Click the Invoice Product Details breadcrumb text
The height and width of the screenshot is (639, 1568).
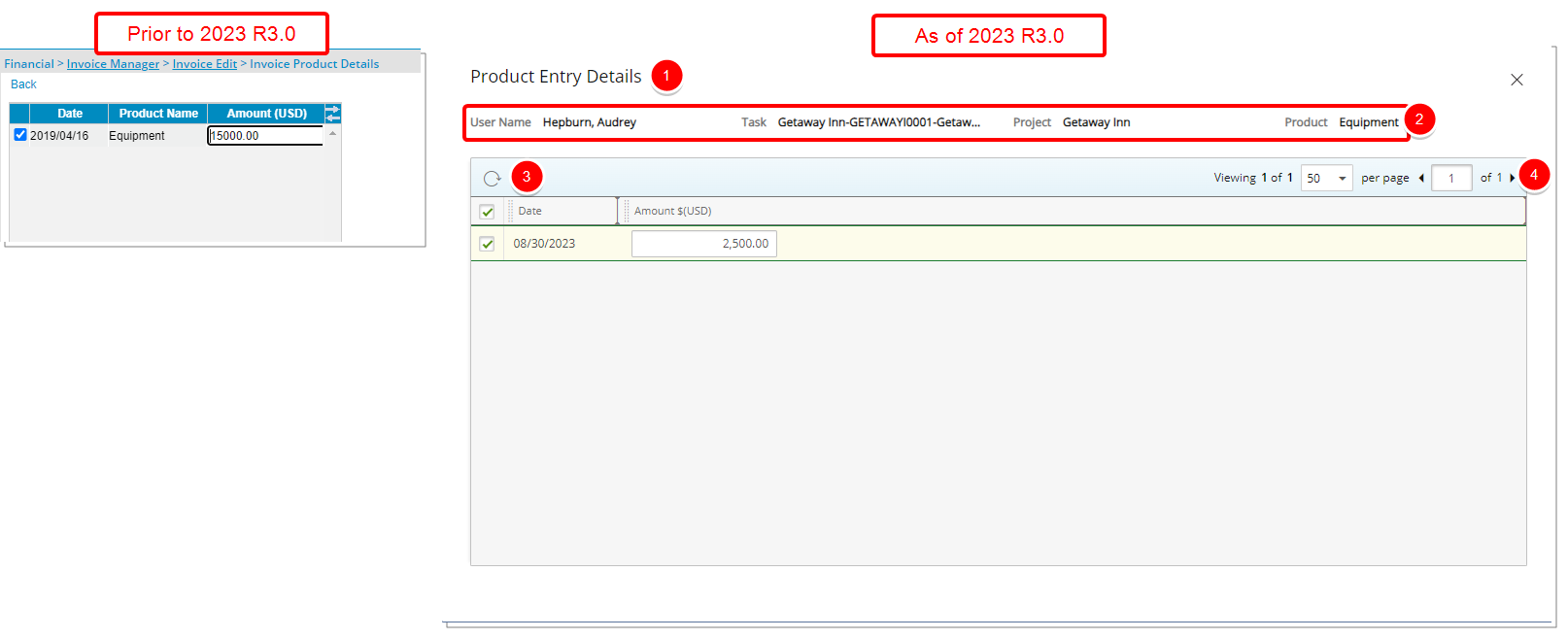point(315,64)
